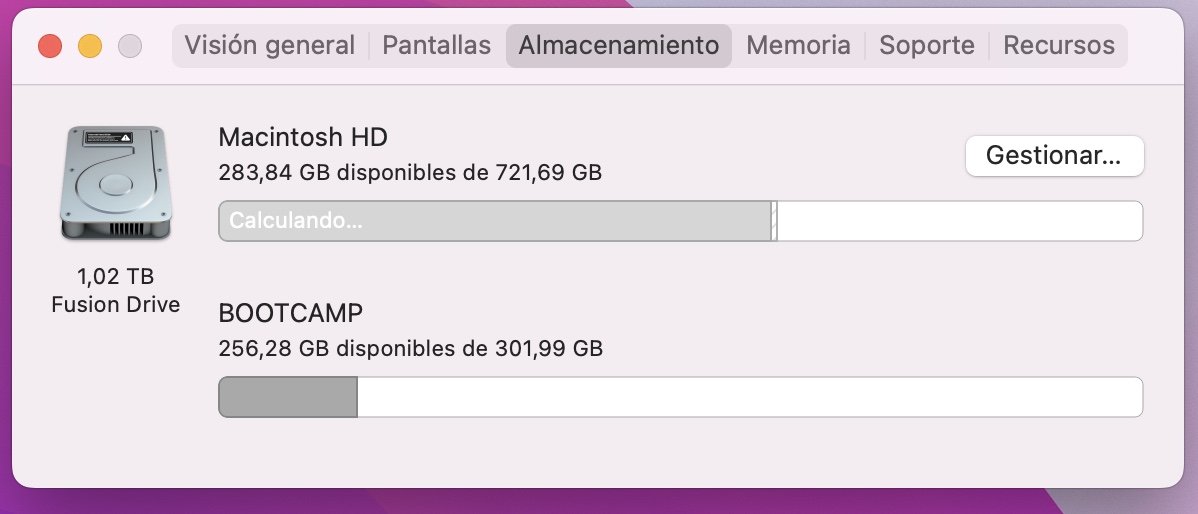Click the Fusion Drive hard disk icon

pos(112,183)
